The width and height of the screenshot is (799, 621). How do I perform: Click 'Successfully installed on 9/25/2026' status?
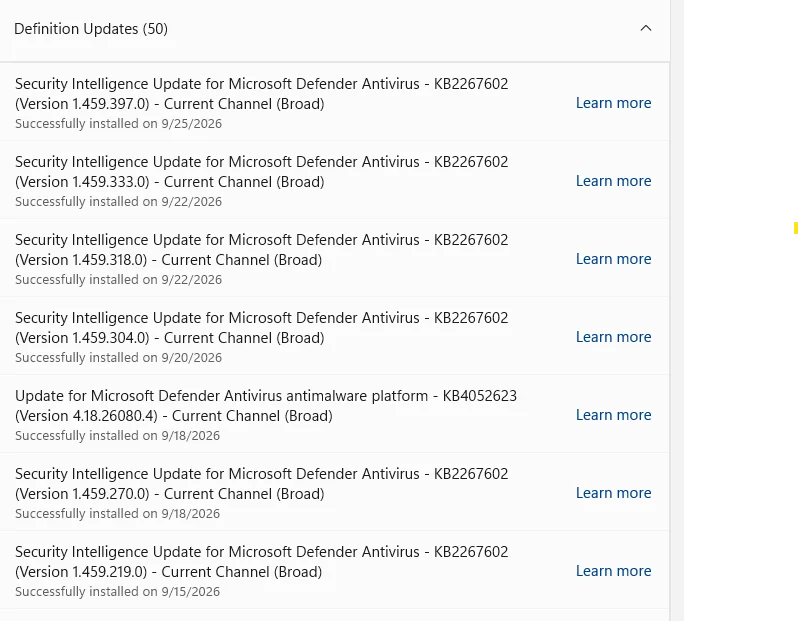click(118, 124)
